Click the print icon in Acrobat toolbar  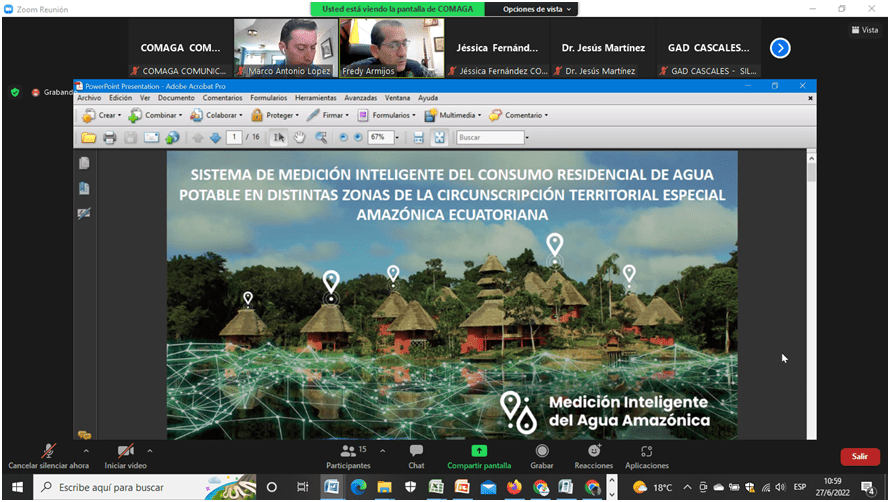click(x=110, y=137)
